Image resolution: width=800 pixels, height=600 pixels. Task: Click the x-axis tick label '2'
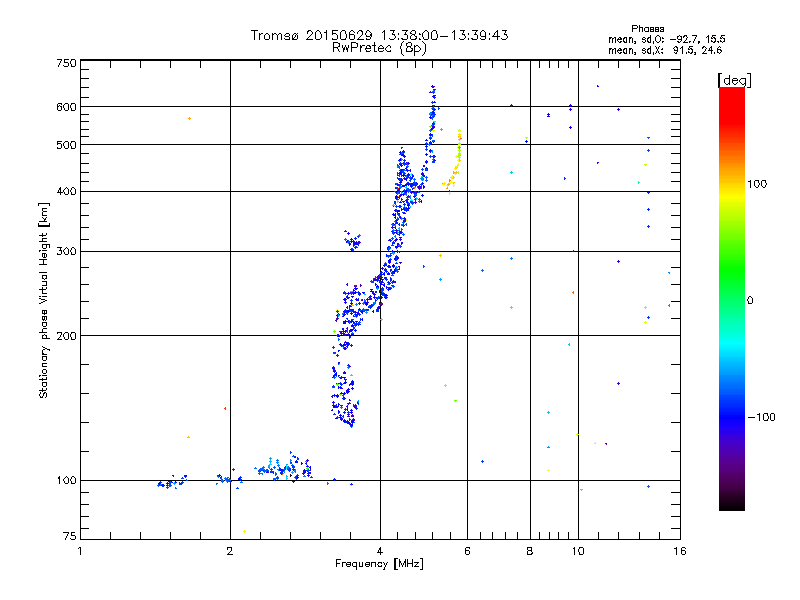[230, 551]
